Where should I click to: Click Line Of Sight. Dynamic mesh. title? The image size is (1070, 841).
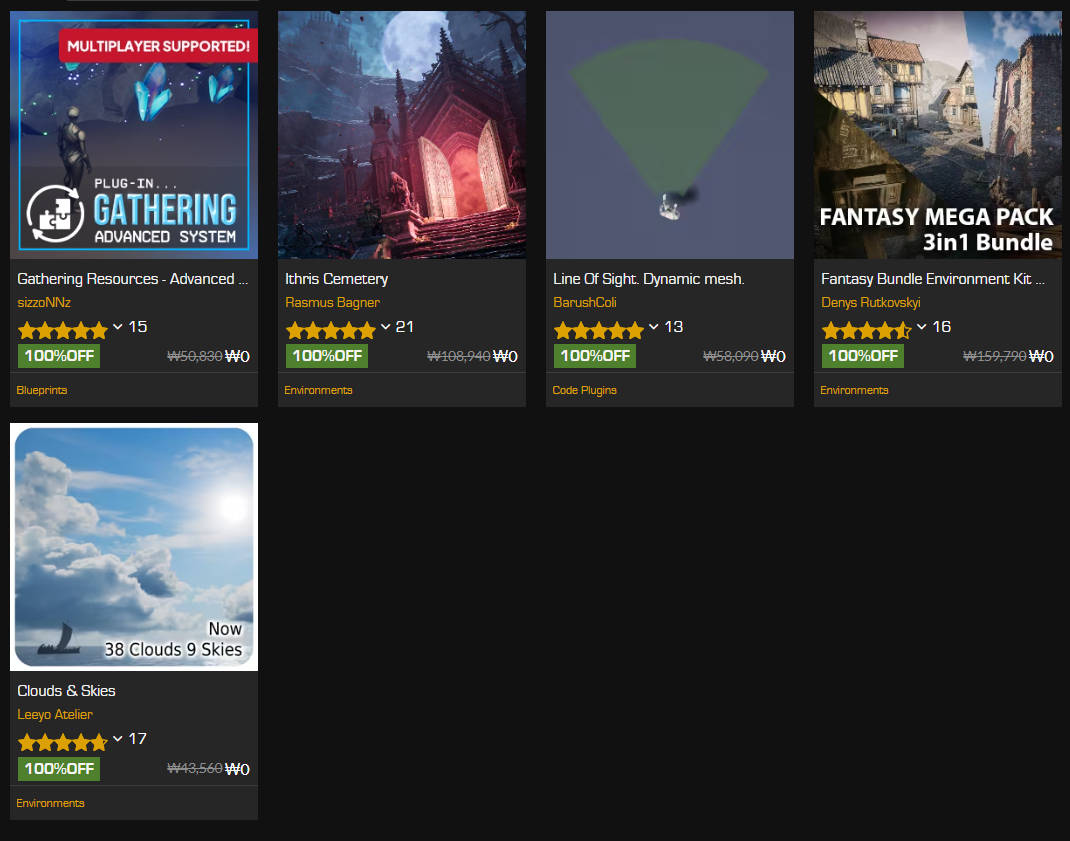[x=648, y=279]
